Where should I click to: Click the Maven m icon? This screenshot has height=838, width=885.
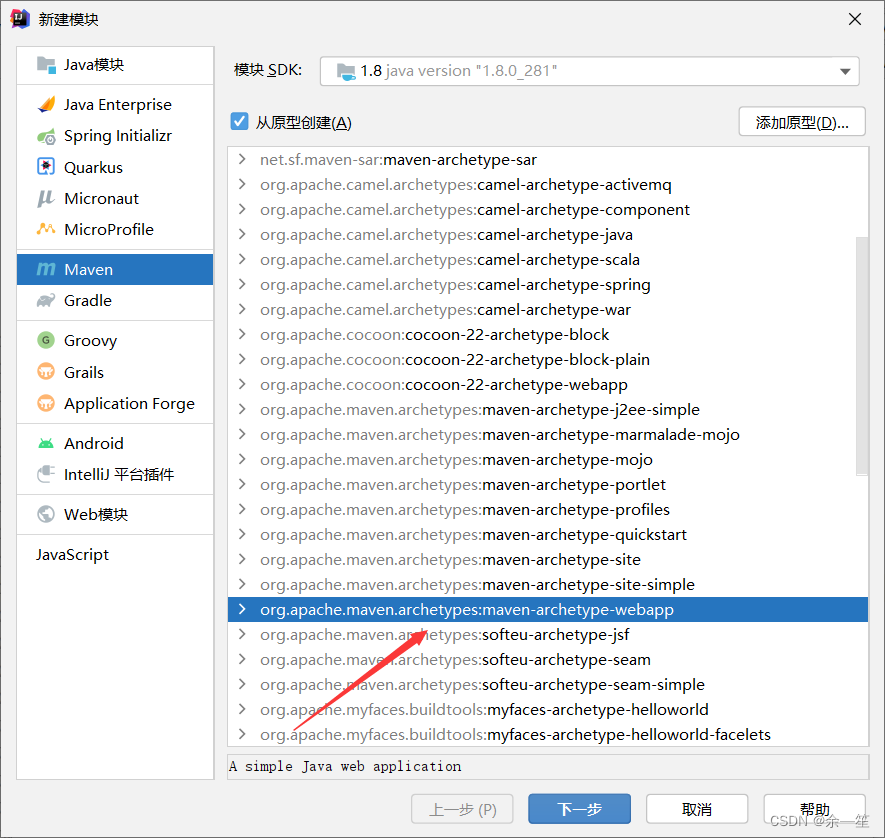pyautogui.click(x=46, y=269)
